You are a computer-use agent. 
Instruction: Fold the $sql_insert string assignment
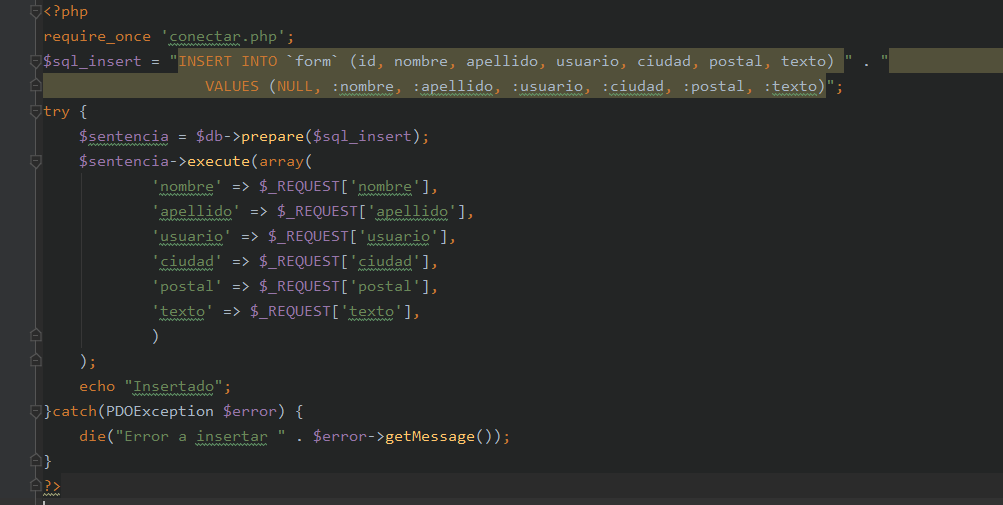(x=35, y=61)
